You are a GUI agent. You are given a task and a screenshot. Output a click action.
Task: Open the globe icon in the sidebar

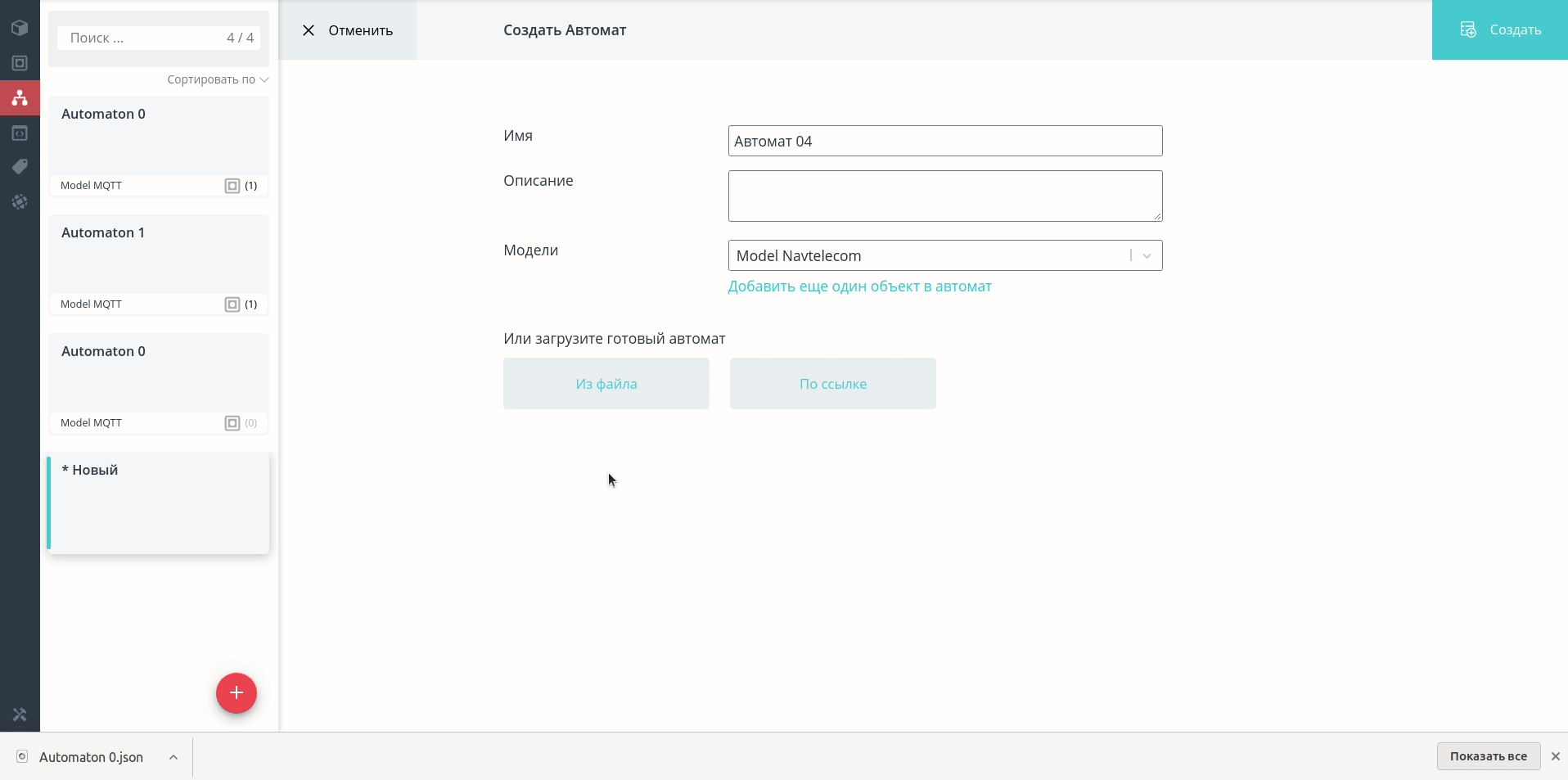click(20, 201)
